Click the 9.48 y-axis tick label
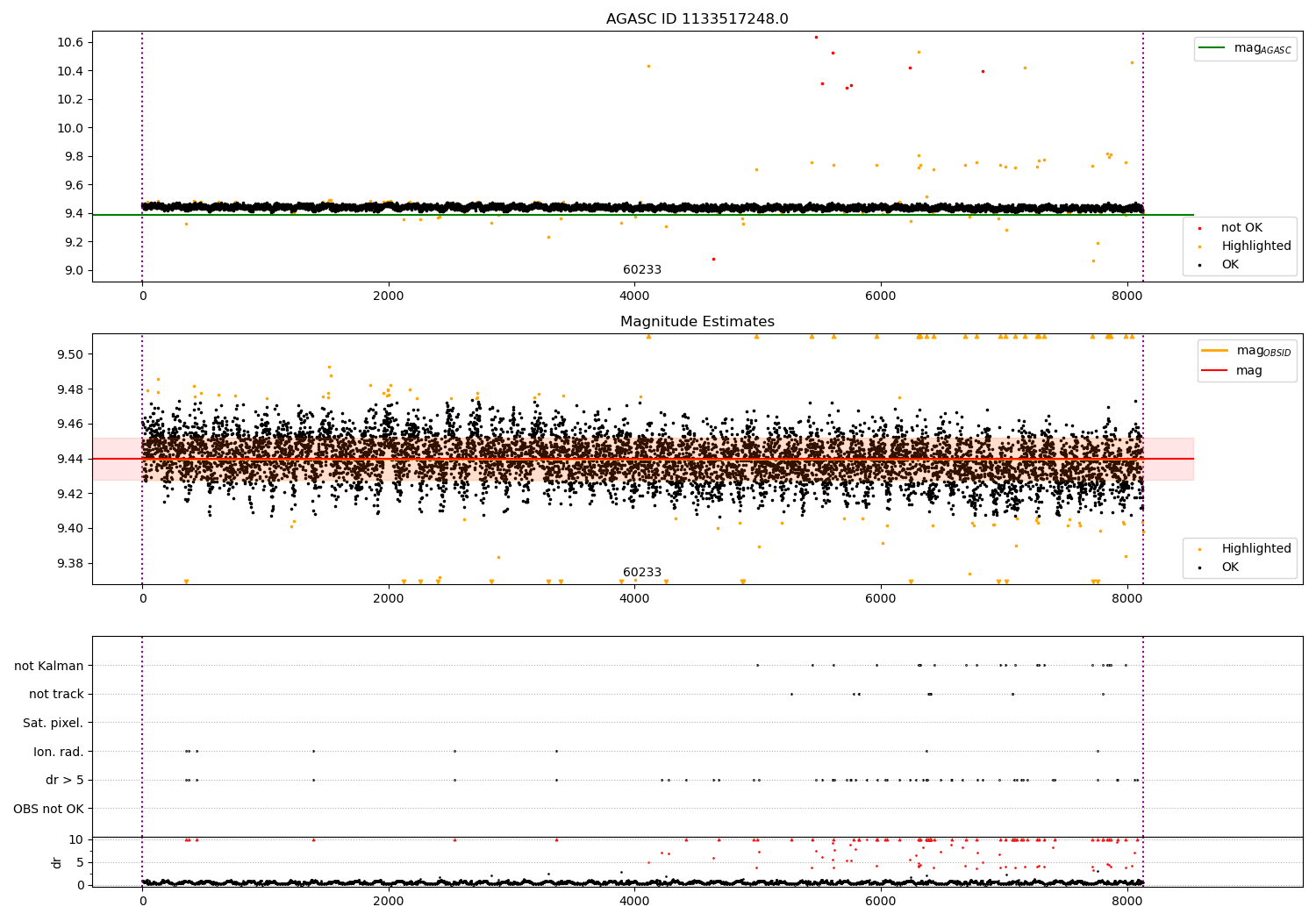The height and width of the screenshot is (921, 1316). tap(71, 389)
